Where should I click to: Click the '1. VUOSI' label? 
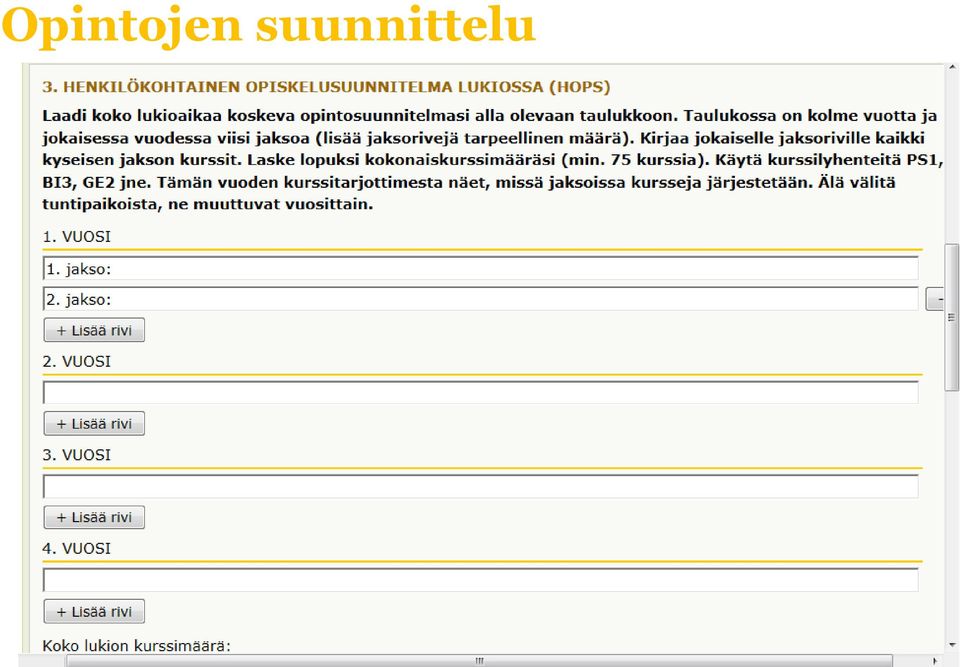click(77, 236)
